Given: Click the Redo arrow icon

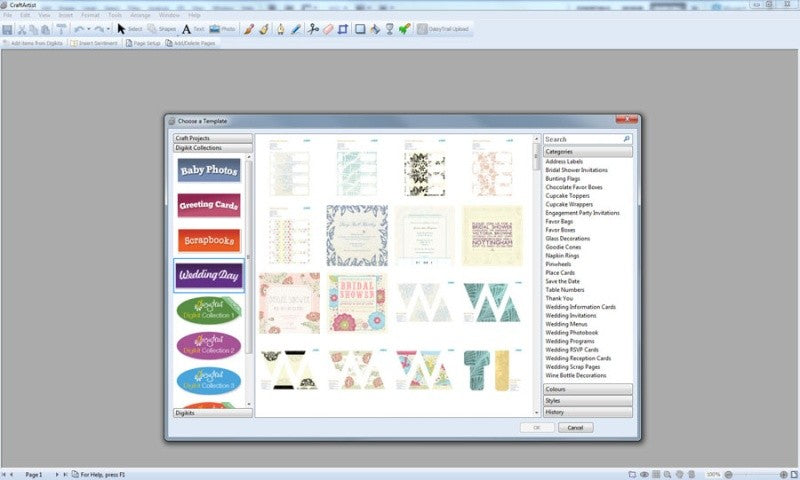Looking at the screenshot, I should click(99, 30).
